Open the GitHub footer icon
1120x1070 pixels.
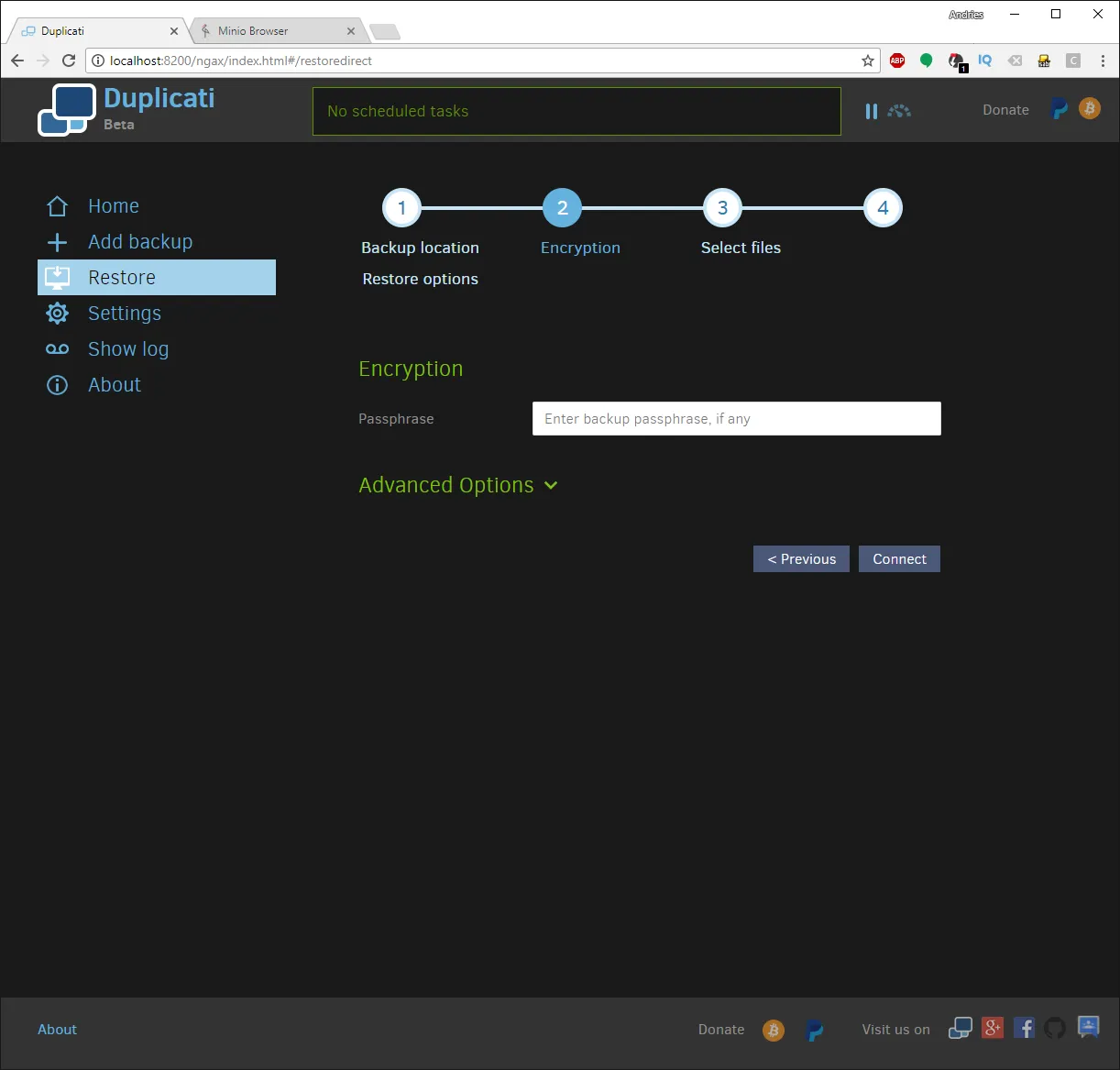[x=1055, y=1028]
